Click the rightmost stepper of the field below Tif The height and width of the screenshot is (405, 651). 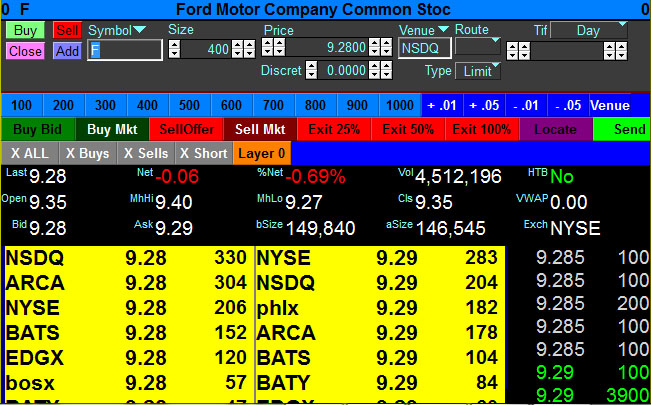pyautogui.click(x=622, y=51)
